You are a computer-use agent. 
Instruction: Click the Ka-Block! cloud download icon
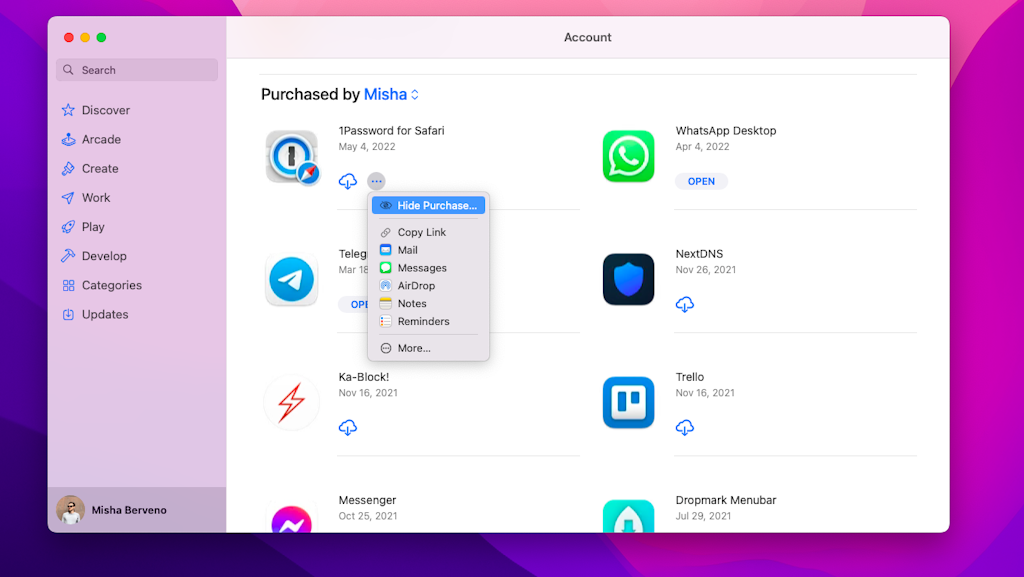[x=348, y=427]
